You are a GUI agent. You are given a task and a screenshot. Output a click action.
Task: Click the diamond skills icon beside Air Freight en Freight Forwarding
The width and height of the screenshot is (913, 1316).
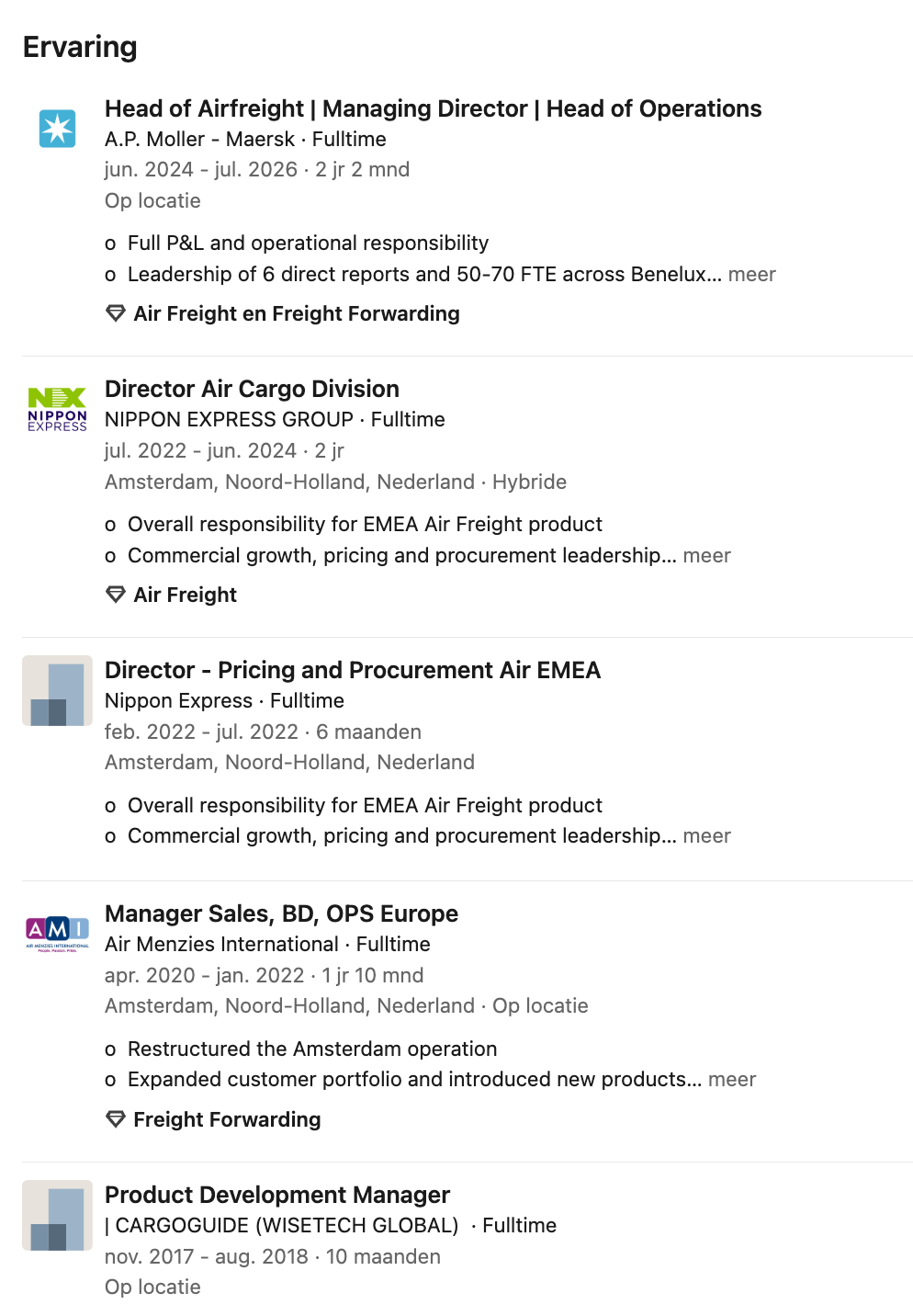116,313
